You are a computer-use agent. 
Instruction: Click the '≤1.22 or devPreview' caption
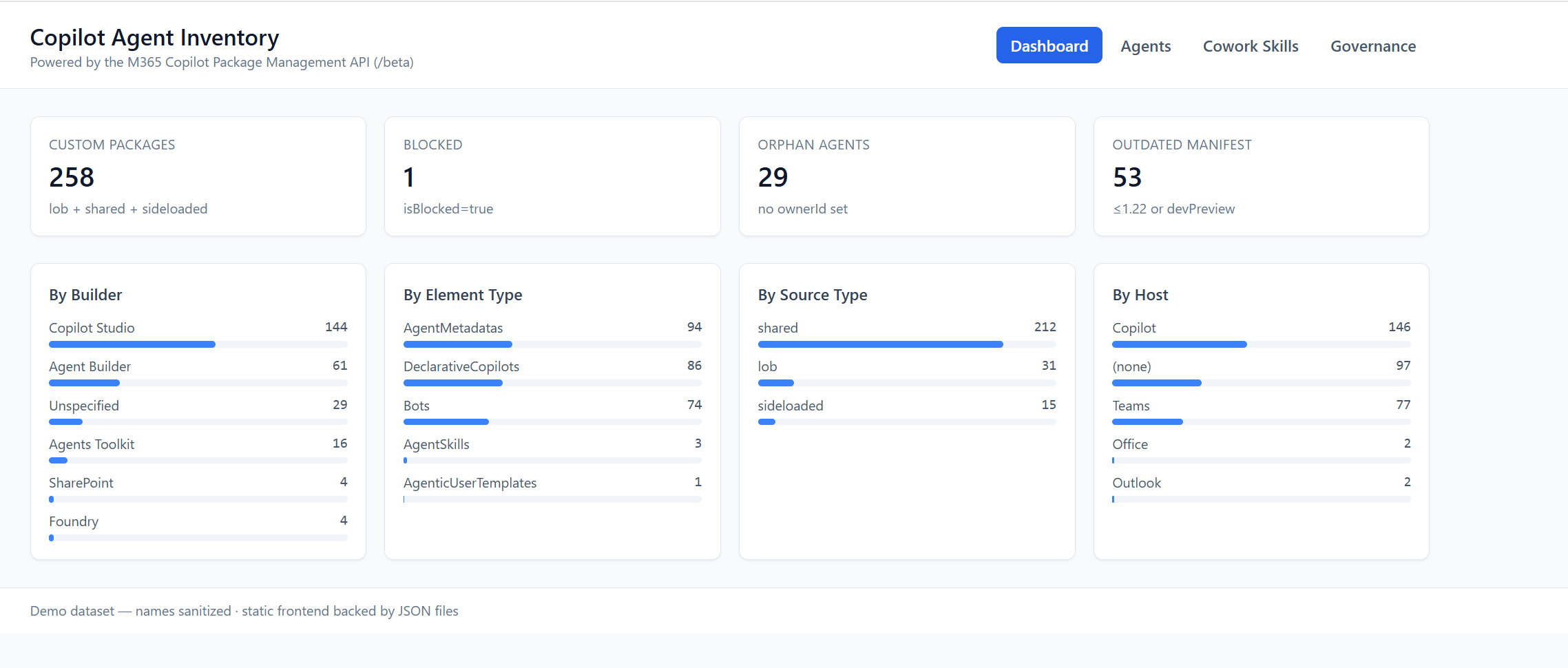point(1173,209)
